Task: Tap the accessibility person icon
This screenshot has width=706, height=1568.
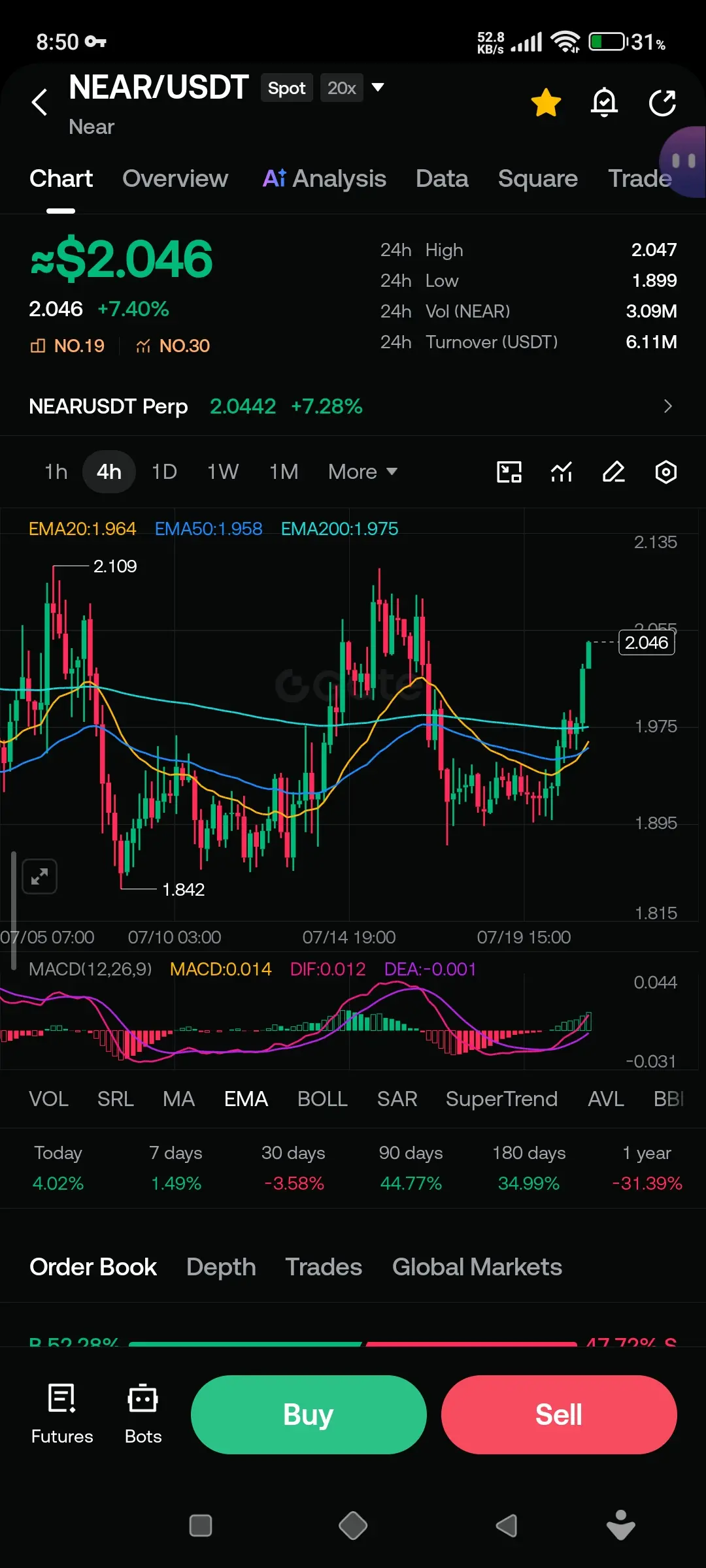Action: click(x=620, y=1526)
